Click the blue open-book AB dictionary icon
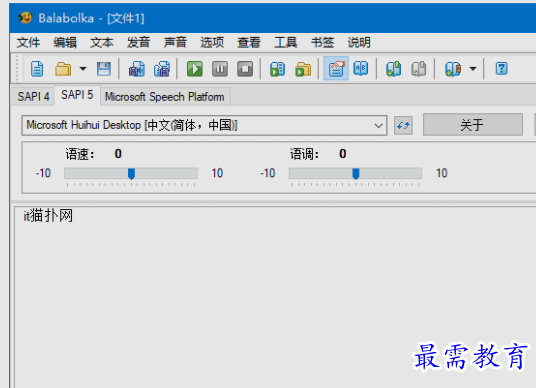 pyautogui.click(x=361, y=68)
